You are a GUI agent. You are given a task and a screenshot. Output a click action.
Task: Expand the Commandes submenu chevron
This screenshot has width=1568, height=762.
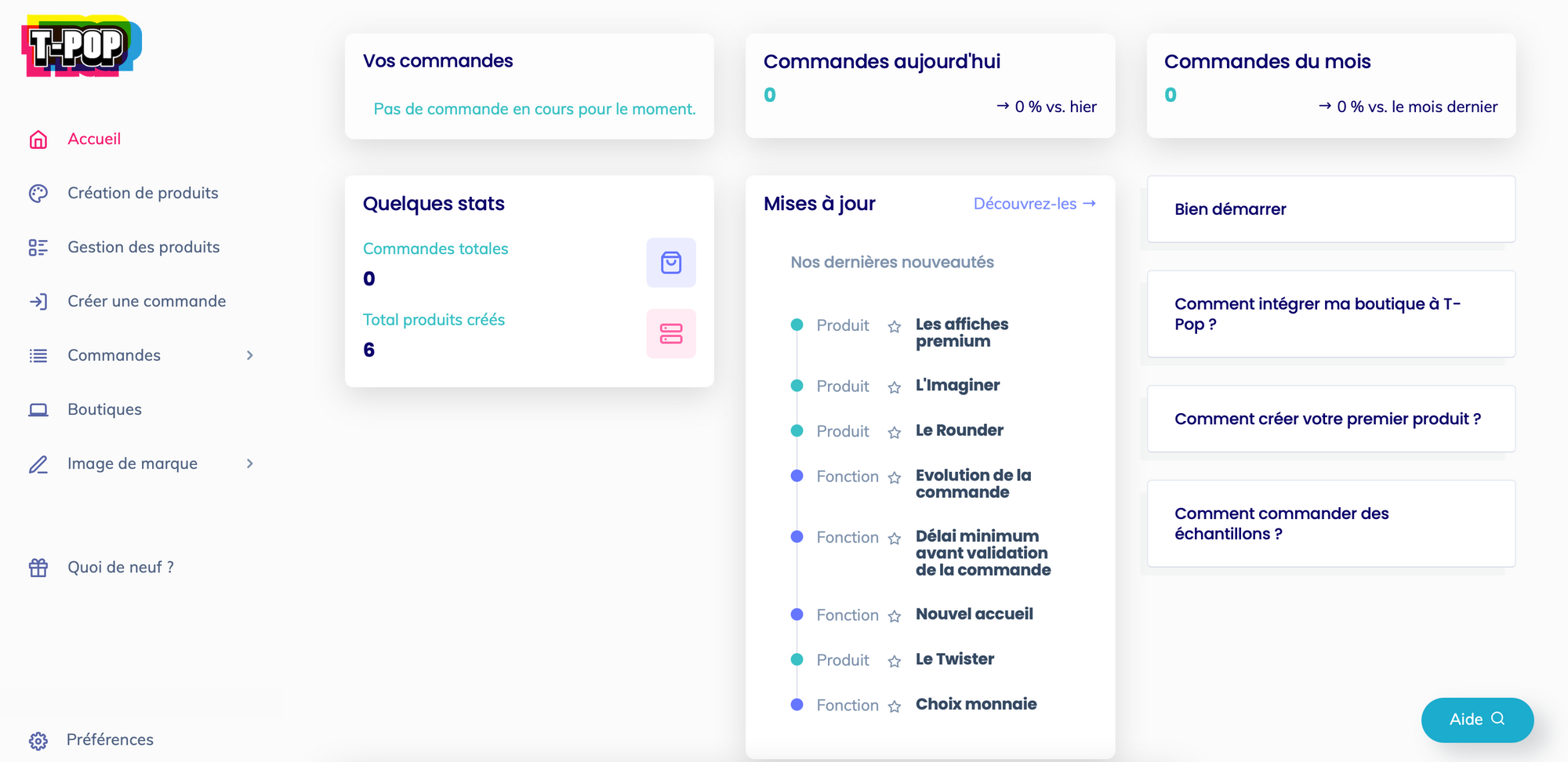tap(250, 356)
